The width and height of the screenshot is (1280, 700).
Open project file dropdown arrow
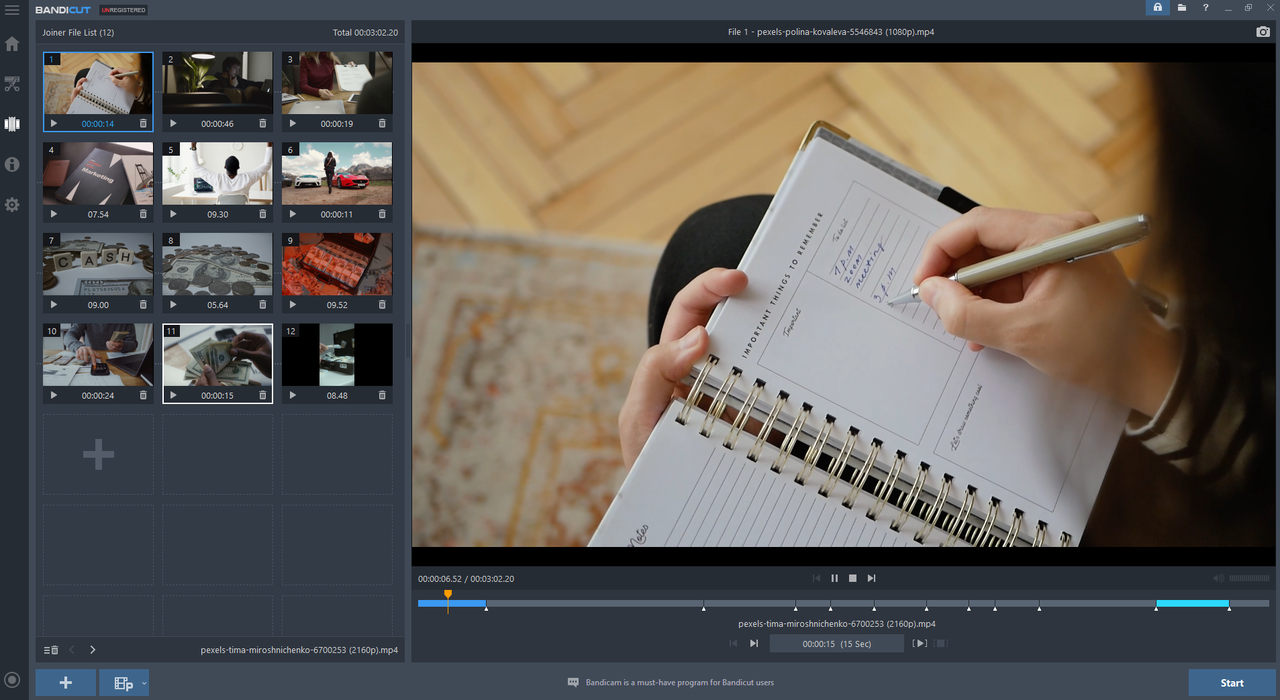pos(145,683)
